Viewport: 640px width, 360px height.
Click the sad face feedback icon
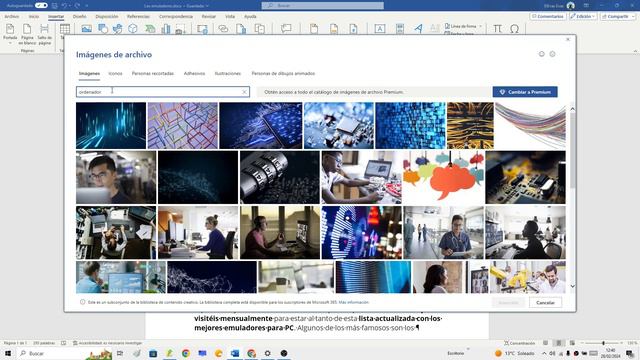(552, 54)
